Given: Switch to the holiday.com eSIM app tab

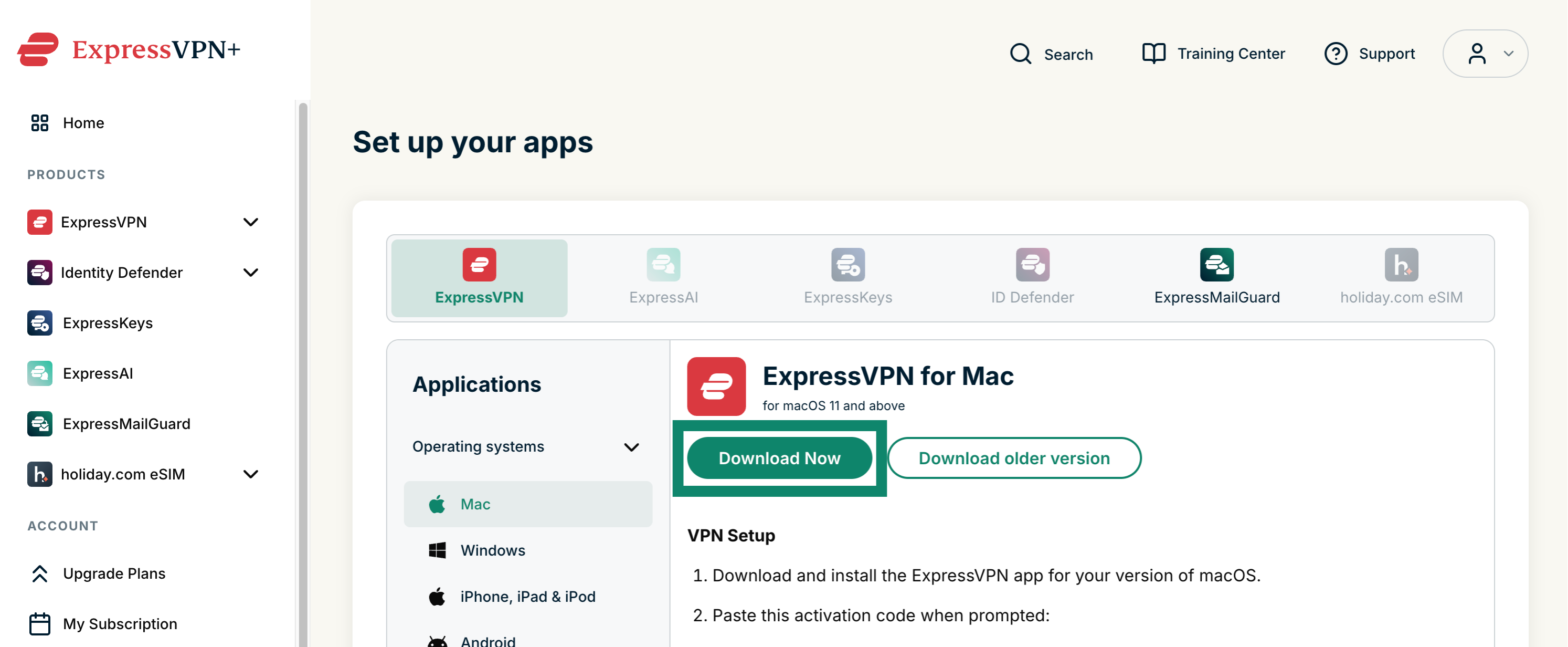Looking at the screenshot, I should [x=1401, y=278].
